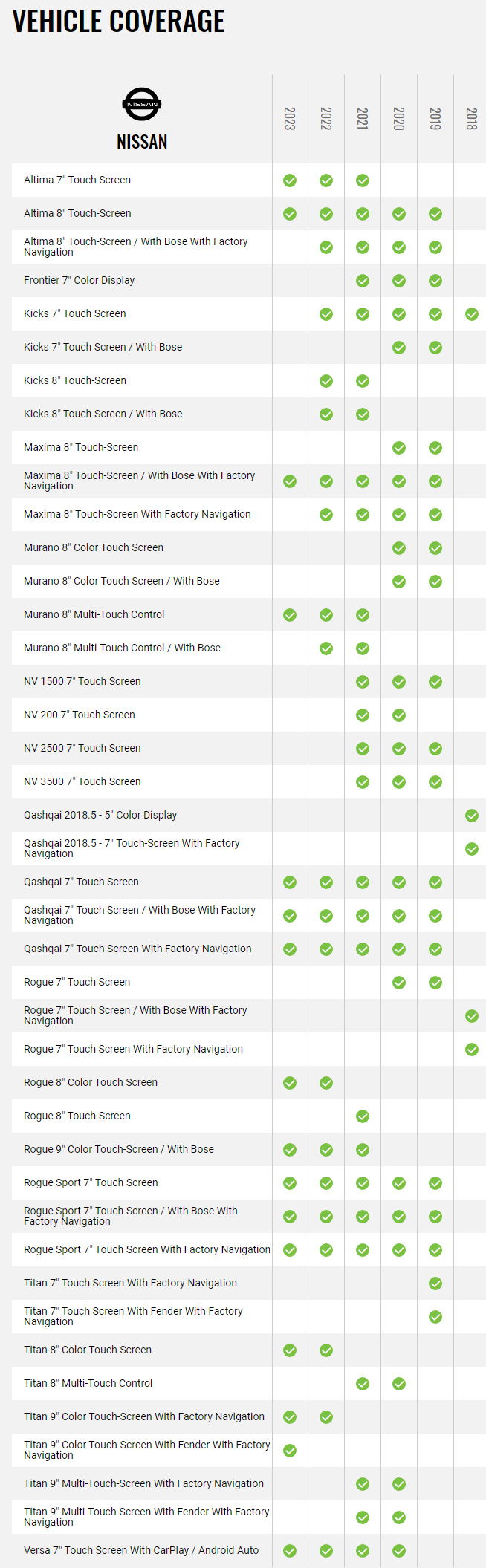Click 2020 checkmark in the Versa 7" Touch Screen row

tap(399, 1551)
